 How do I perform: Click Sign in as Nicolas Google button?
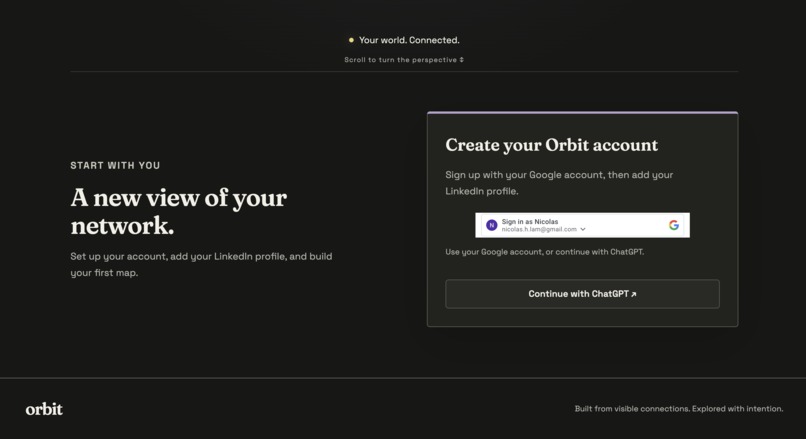click(582, 225)
